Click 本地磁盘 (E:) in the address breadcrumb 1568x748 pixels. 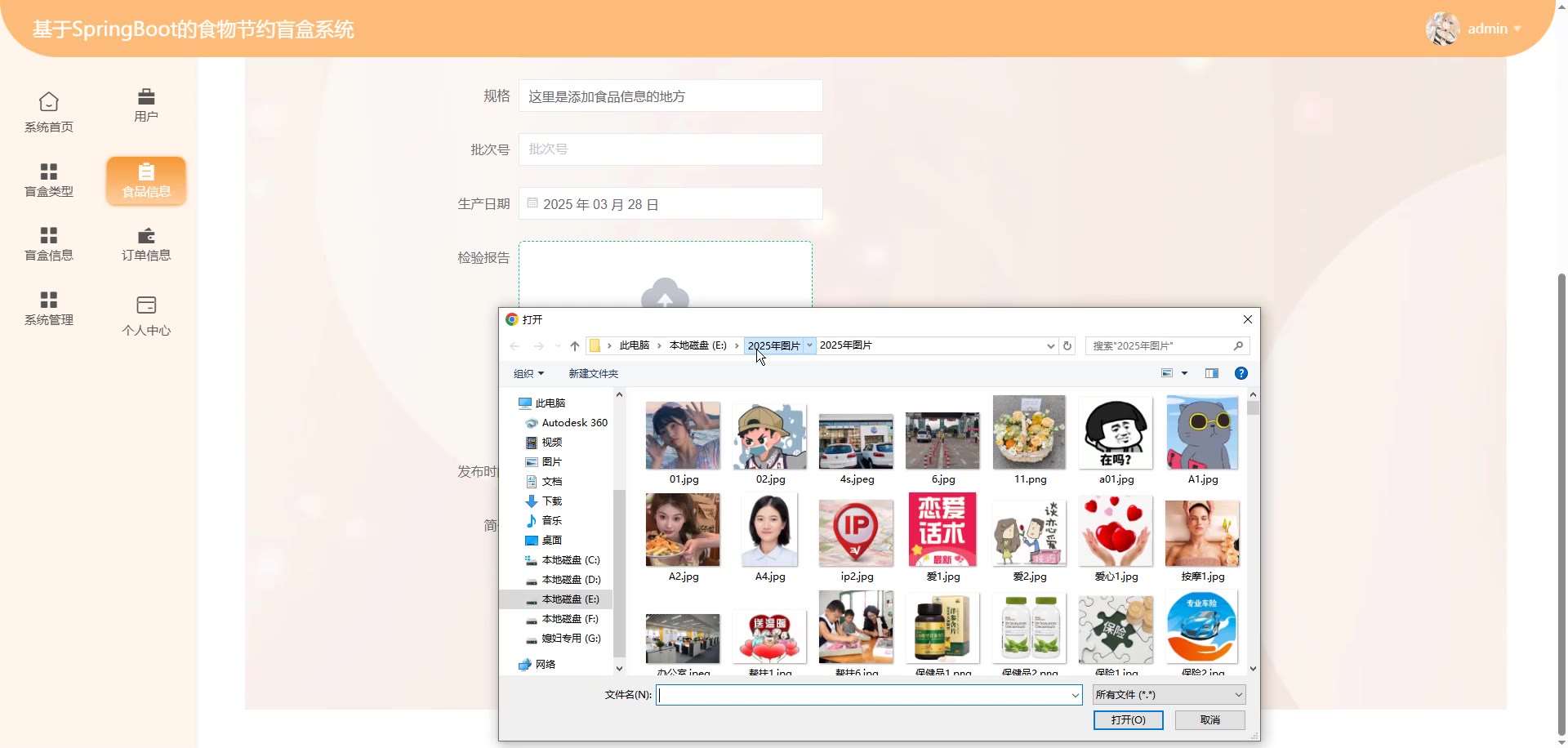pyautogui.click(x=698, y=345)
